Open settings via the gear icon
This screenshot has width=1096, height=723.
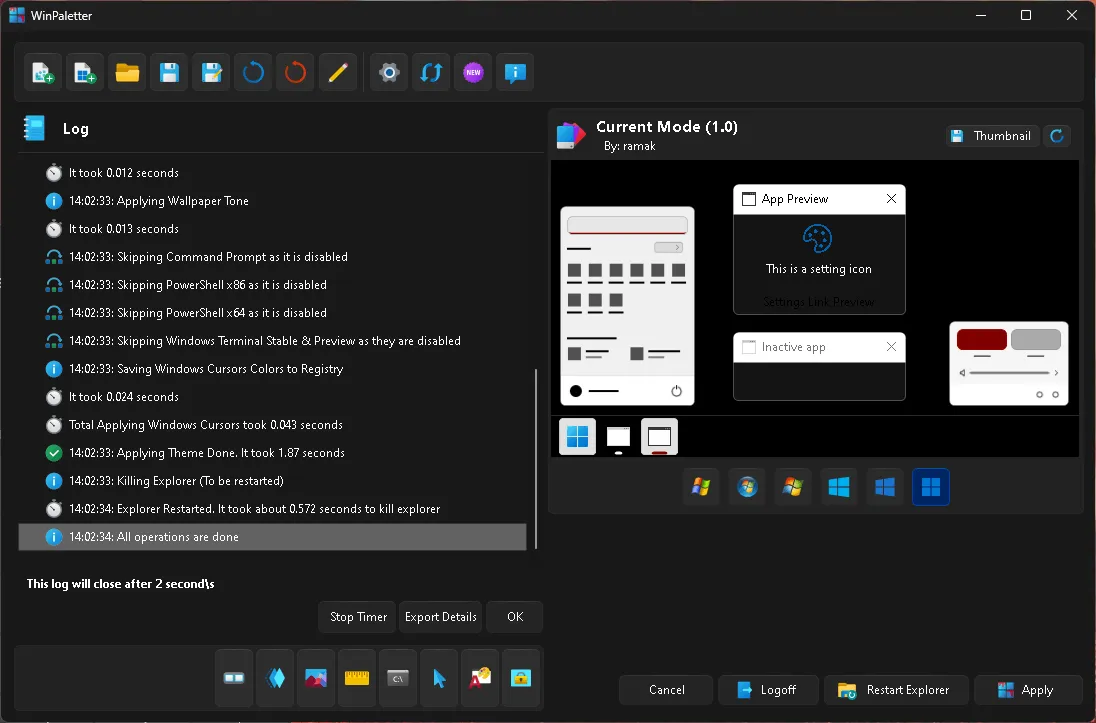[x=390, y=73]
